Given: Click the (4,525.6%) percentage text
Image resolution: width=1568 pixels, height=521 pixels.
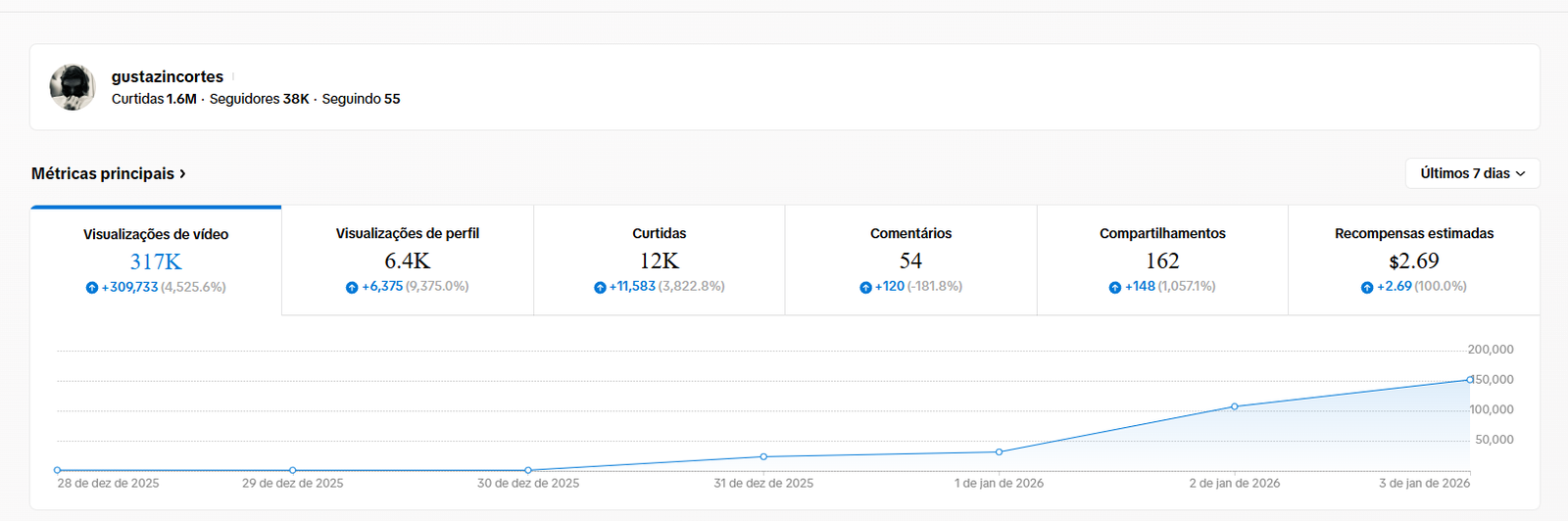Looking at the screenshot, I should click(x=193, y=288).
